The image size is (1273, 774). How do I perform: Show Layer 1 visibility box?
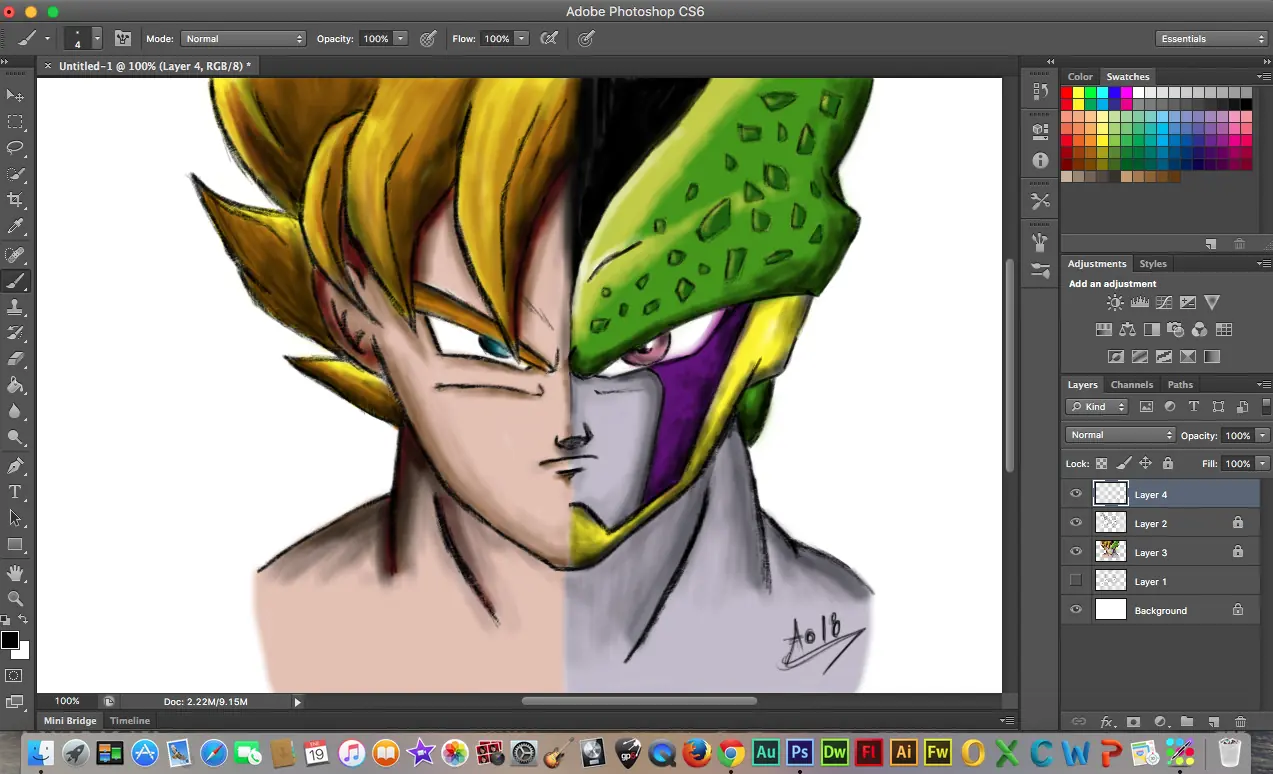(1076, 580)
